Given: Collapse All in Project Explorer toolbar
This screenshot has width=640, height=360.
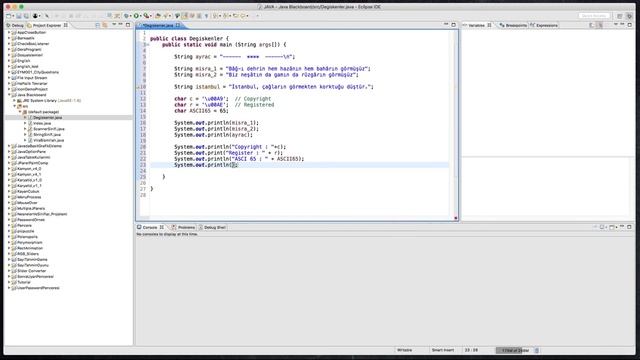Looking at the screenshot, I should click(98, 25).
